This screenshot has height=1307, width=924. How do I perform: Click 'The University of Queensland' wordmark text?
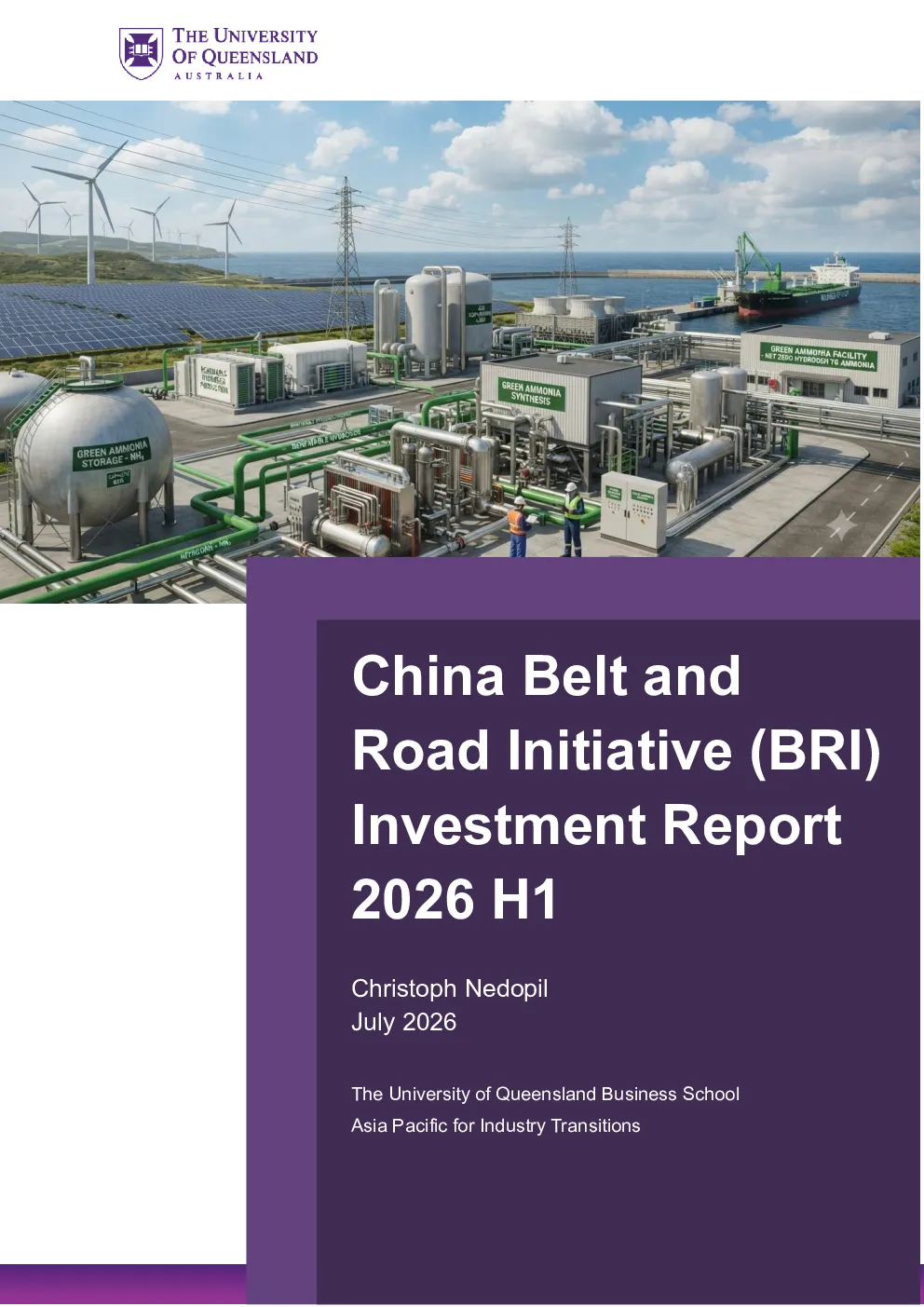tap(245, 47)
